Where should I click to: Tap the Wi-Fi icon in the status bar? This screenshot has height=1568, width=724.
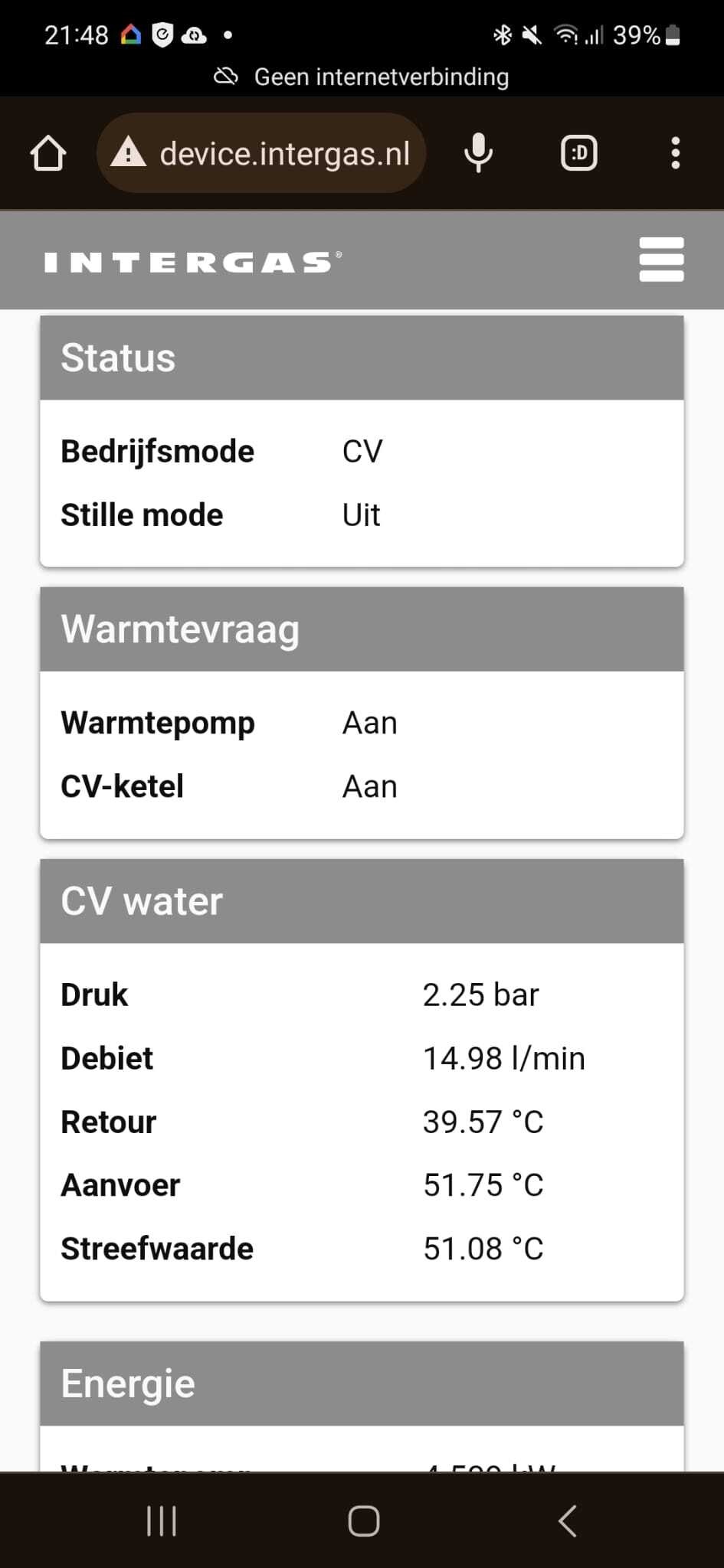(565, 34)
